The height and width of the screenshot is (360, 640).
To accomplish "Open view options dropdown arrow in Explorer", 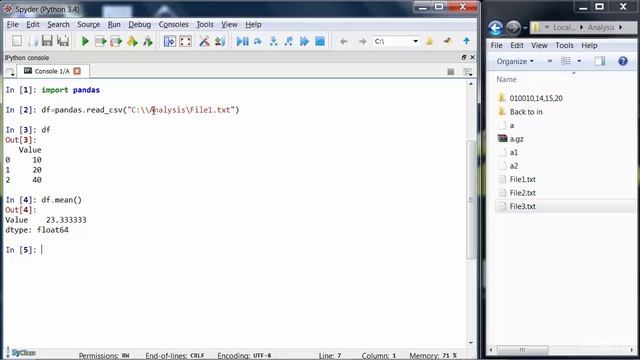I will [x=579, y=61].
